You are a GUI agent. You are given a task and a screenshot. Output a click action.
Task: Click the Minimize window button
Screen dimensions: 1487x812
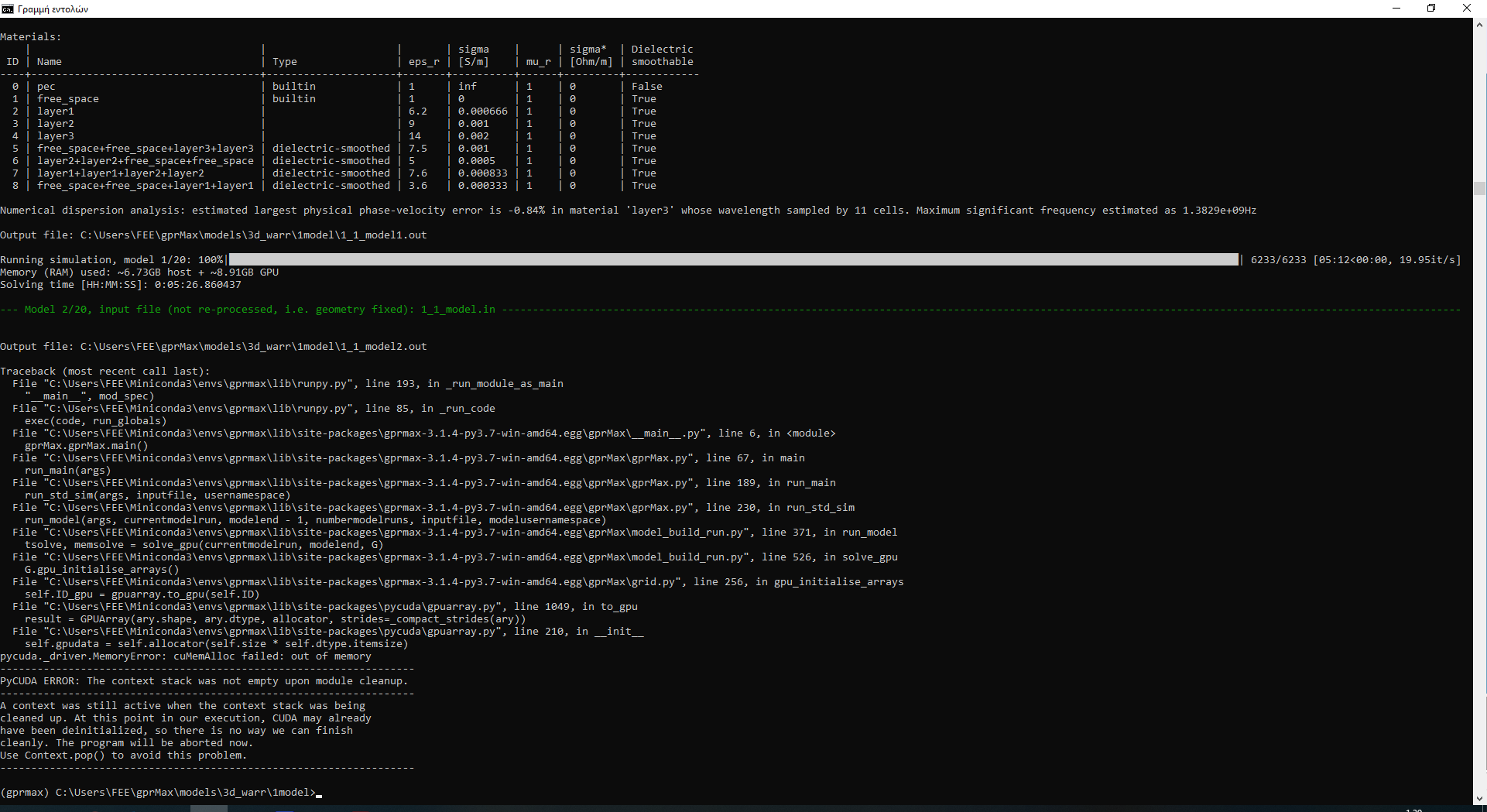click(1396, 8)
